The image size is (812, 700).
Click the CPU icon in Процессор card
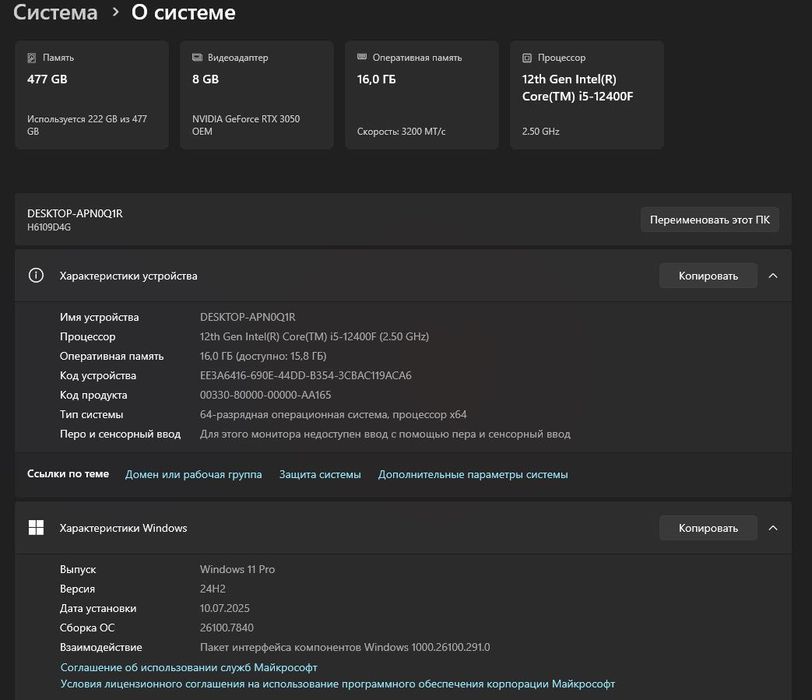coord(527,58)
